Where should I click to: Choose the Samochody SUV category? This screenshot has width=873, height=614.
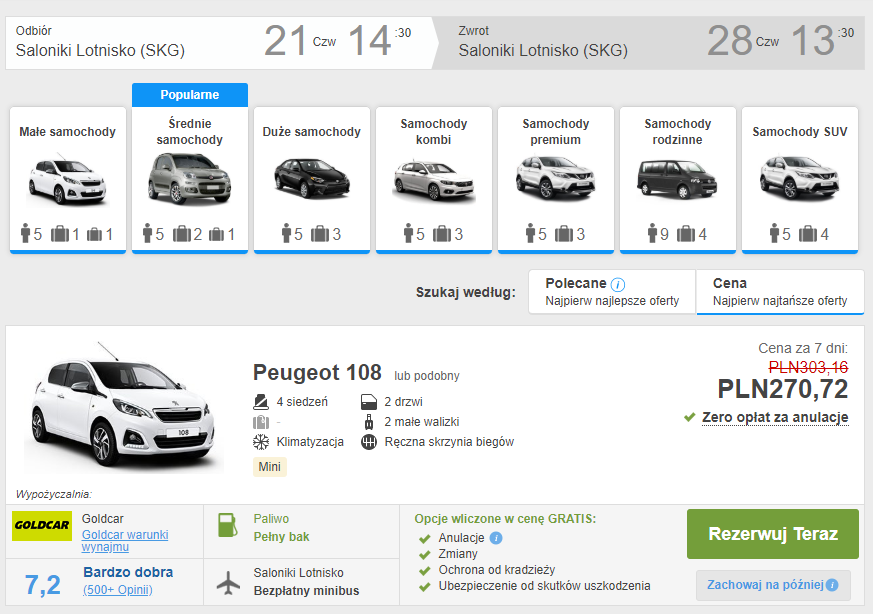click(x=800, y=180)
